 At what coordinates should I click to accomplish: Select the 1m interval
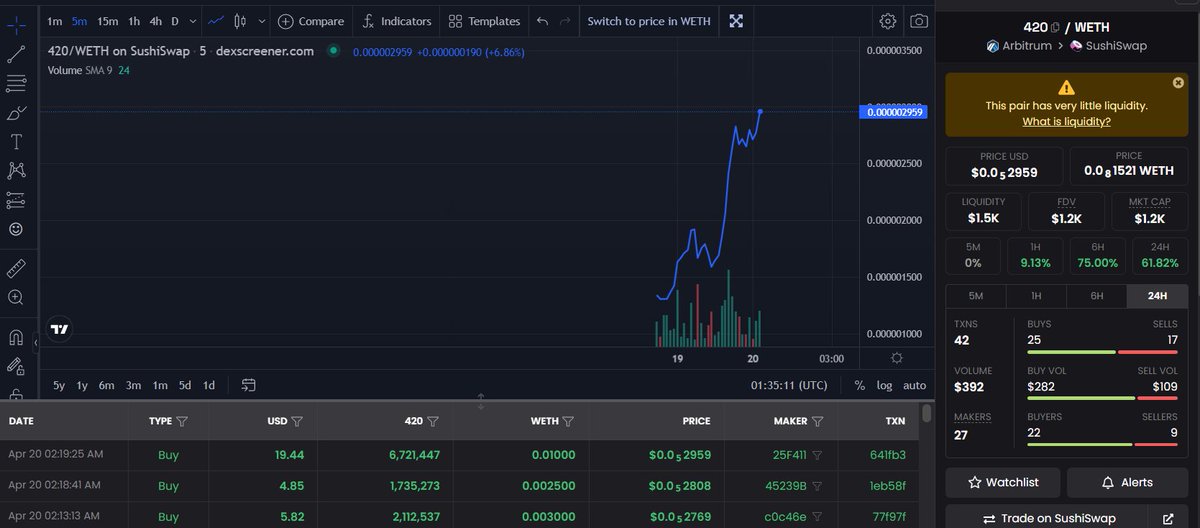pos(54,21)
